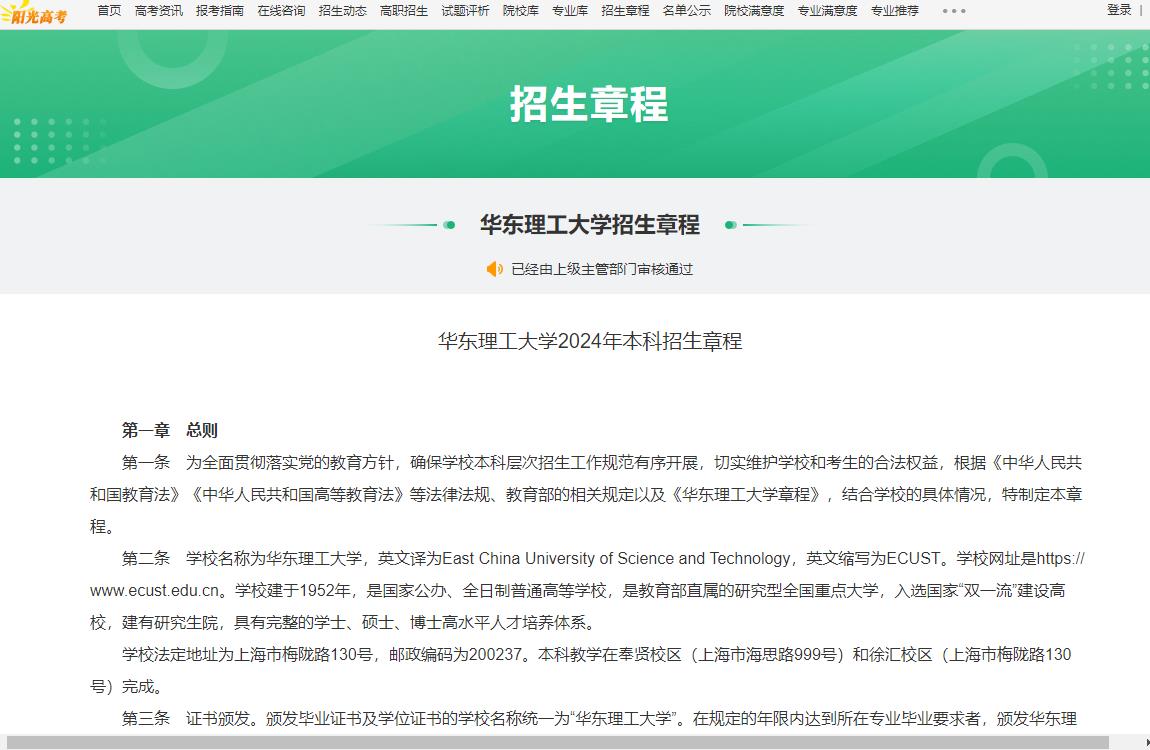Screen dimensions: 1150x750
Task: Select 专业满意度 in the top menu
Action: tap(827, 11)
